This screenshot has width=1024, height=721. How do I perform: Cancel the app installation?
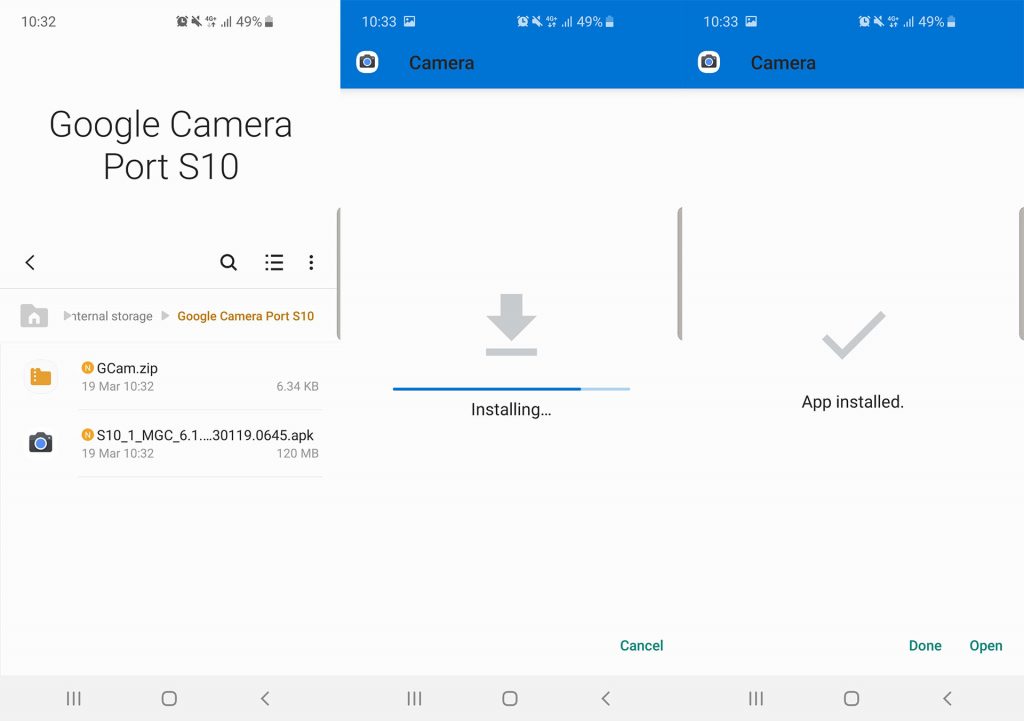[x=641, y=645]
